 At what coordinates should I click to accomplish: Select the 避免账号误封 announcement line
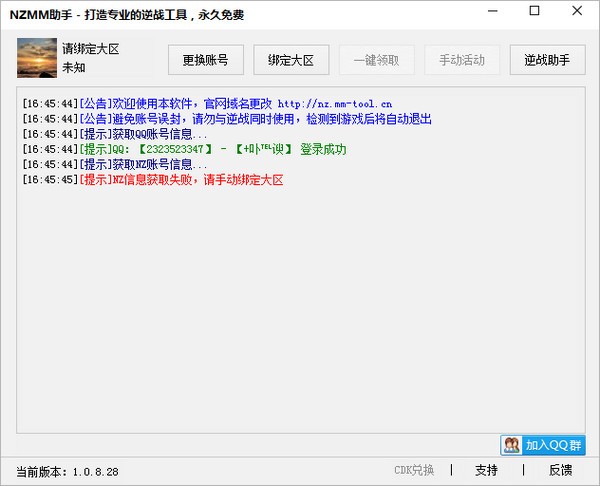click(x=227, y=119)
